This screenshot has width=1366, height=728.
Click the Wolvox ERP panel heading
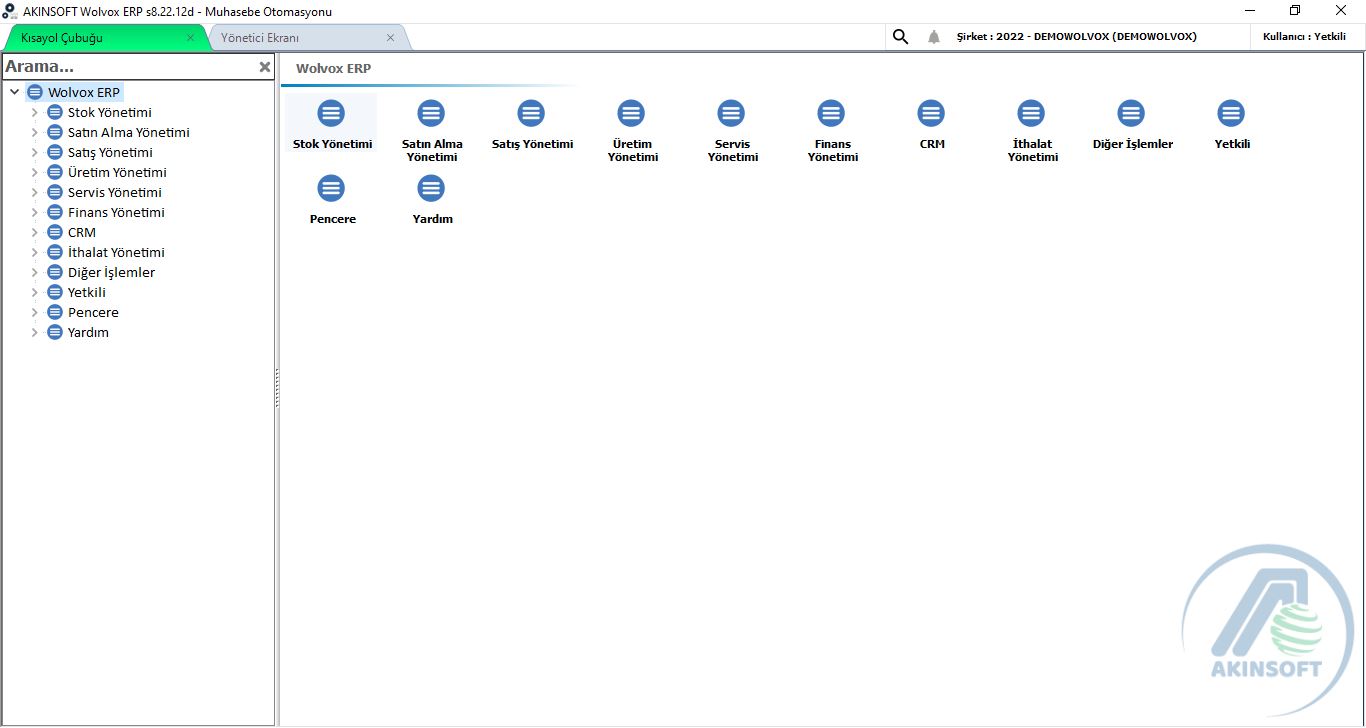333,69
